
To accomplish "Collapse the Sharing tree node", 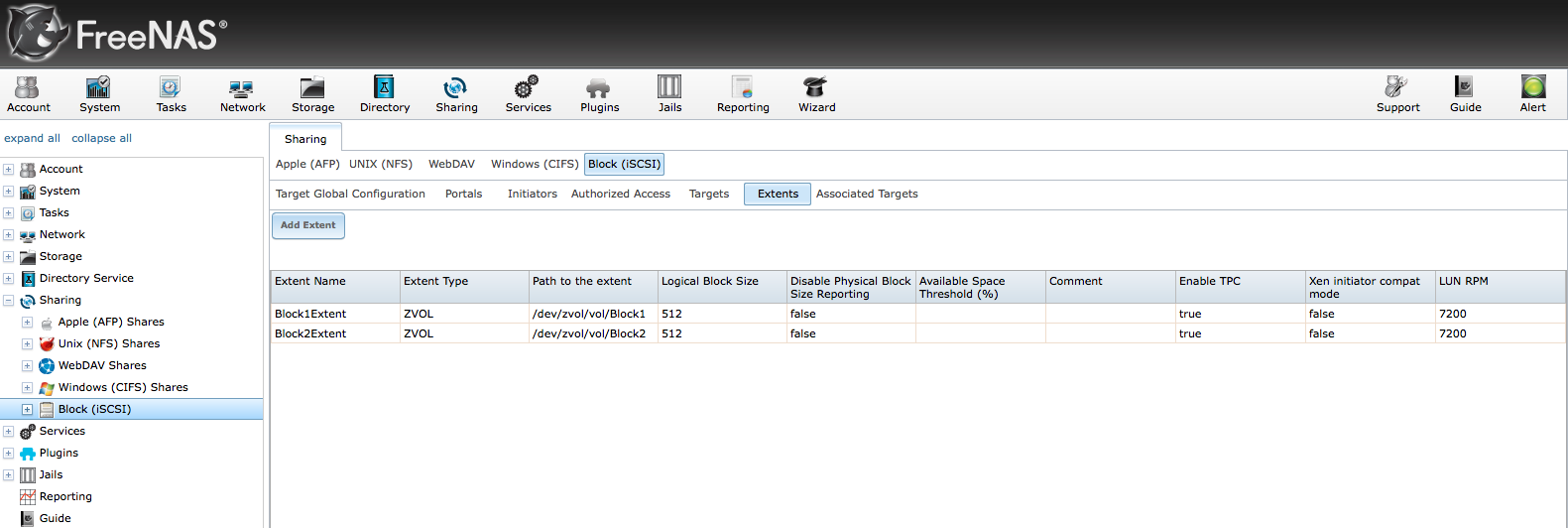I will point(8,301).
